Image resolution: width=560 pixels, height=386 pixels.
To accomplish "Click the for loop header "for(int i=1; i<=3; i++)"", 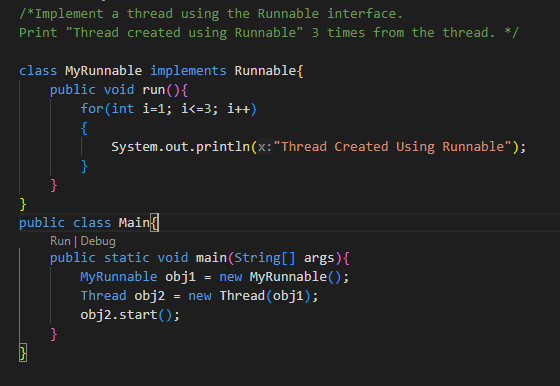I will click(x=169, y=109).
